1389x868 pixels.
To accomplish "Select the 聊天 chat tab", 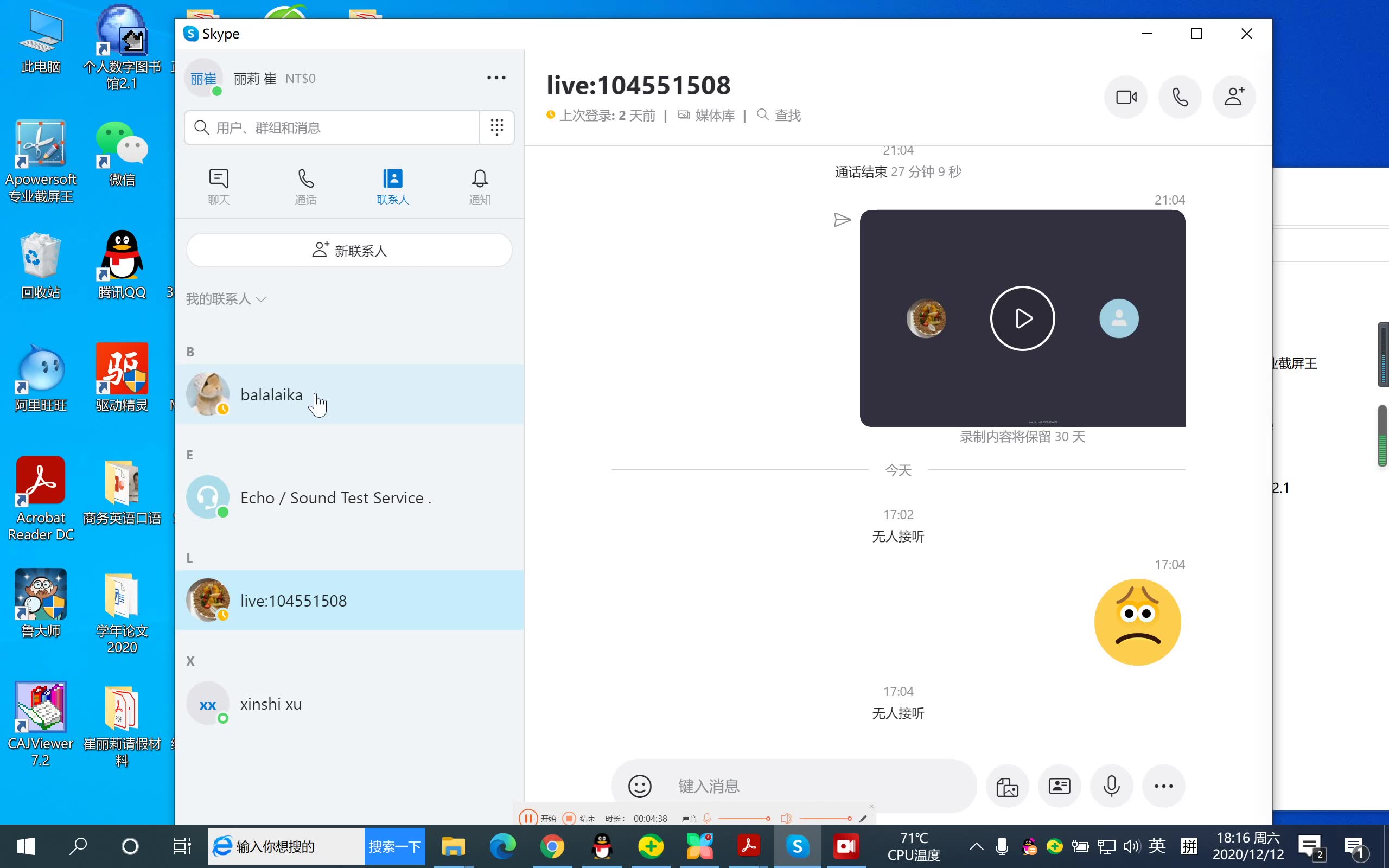I will [x=218, y=185].
